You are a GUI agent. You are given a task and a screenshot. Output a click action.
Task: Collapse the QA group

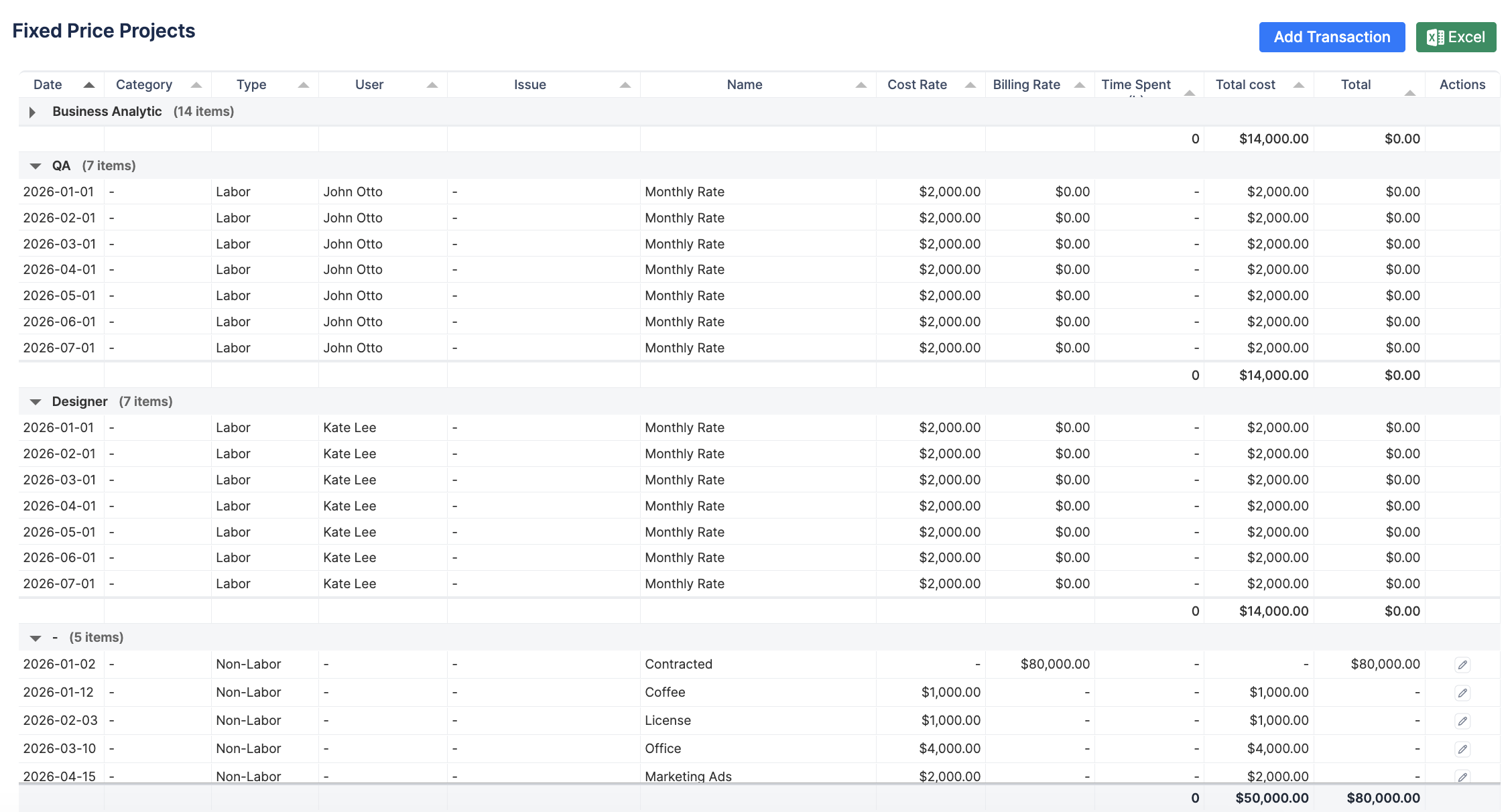[36, 166]
